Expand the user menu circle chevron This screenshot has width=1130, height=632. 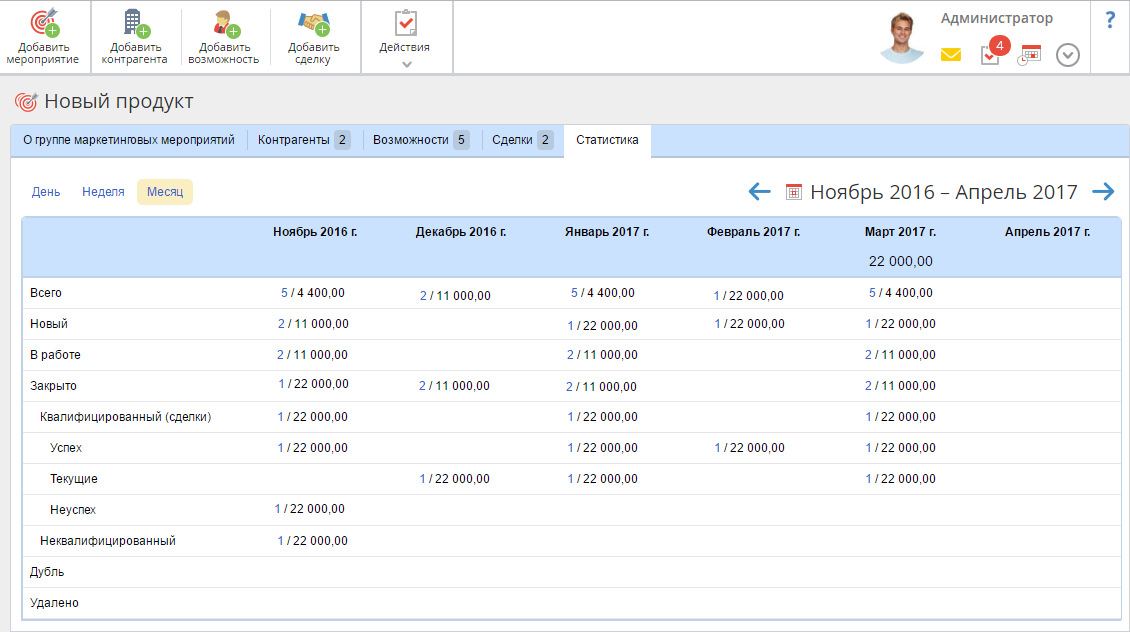[1068, 55]
